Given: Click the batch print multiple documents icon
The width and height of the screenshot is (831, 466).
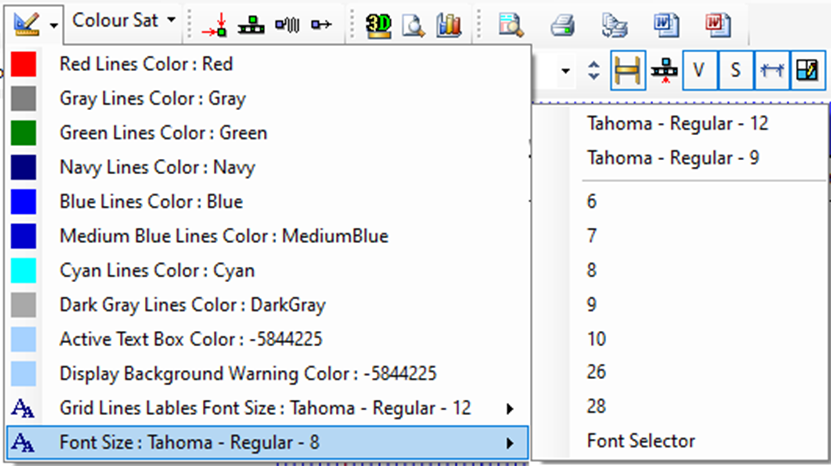Looking at the screenshot, I should tap(615, 24).
